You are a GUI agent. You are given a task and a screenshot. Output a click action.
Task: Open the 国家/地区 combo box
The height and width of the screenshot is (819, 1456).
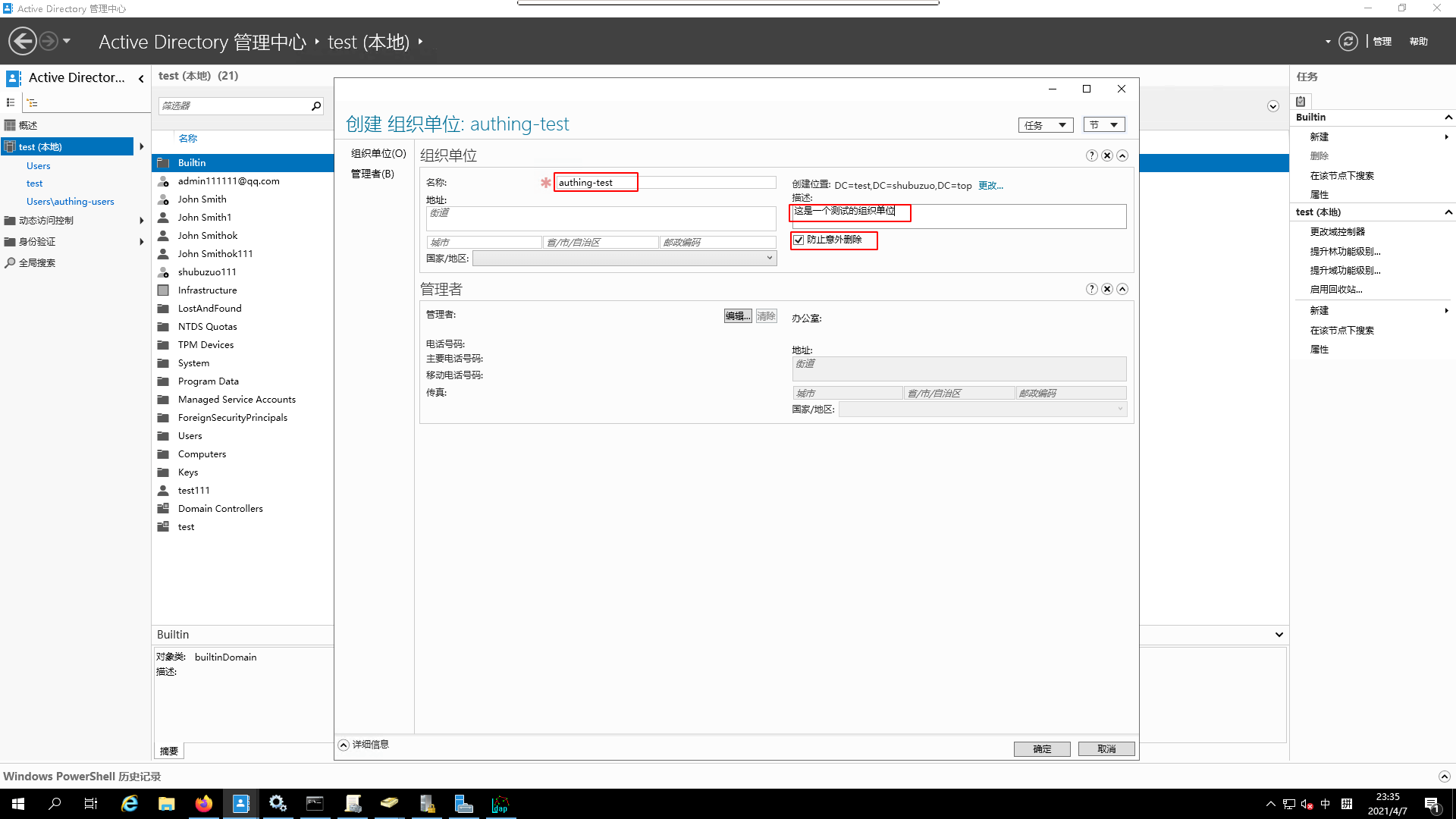(x=770, y=258)
